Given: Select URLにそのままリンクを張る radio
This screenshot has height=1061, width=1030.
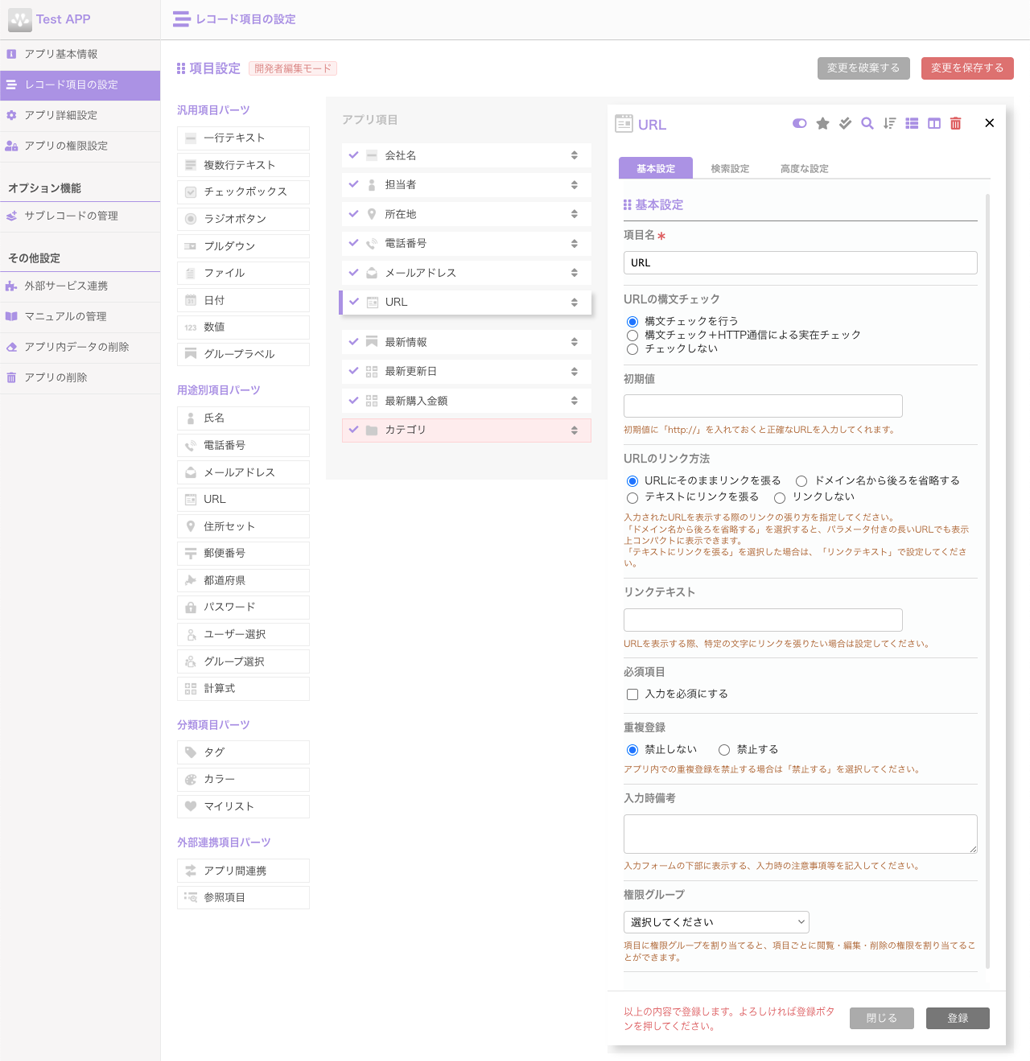Looking at the screenshot, I should click(632, 481).
